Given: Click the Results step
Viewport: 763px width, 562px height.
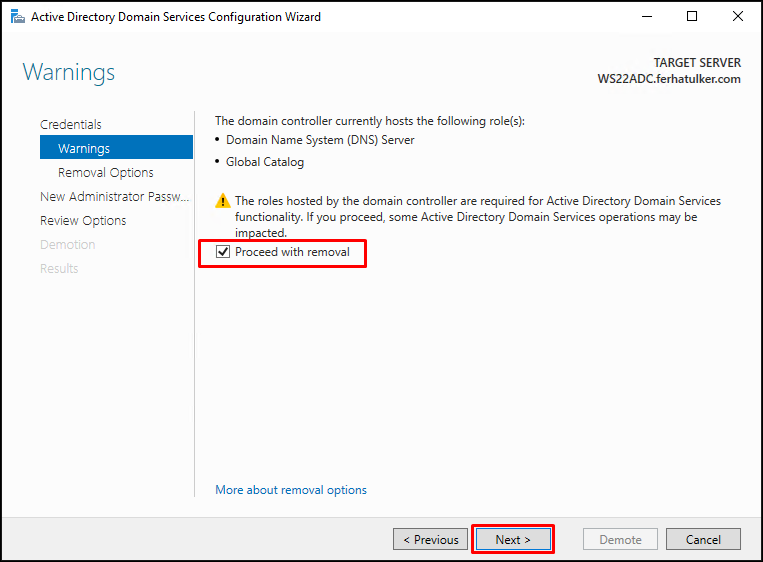Looking at the screenshot, I should (x=59, y=269).
